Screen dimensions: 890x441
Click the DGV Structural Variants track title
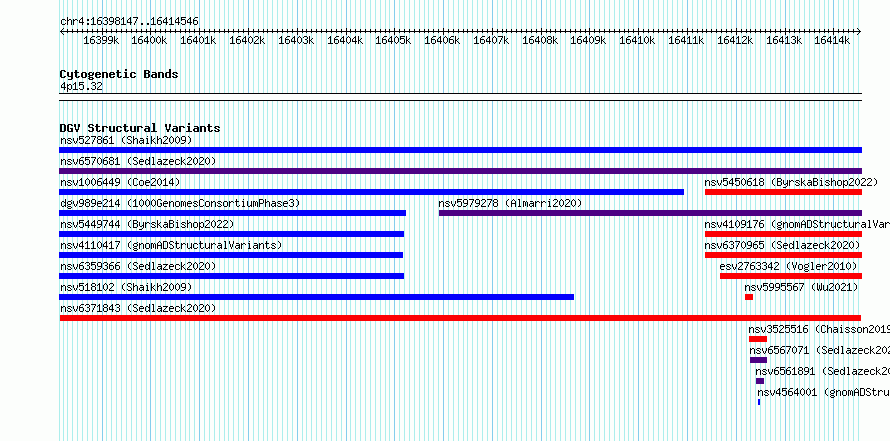[140, 128]
